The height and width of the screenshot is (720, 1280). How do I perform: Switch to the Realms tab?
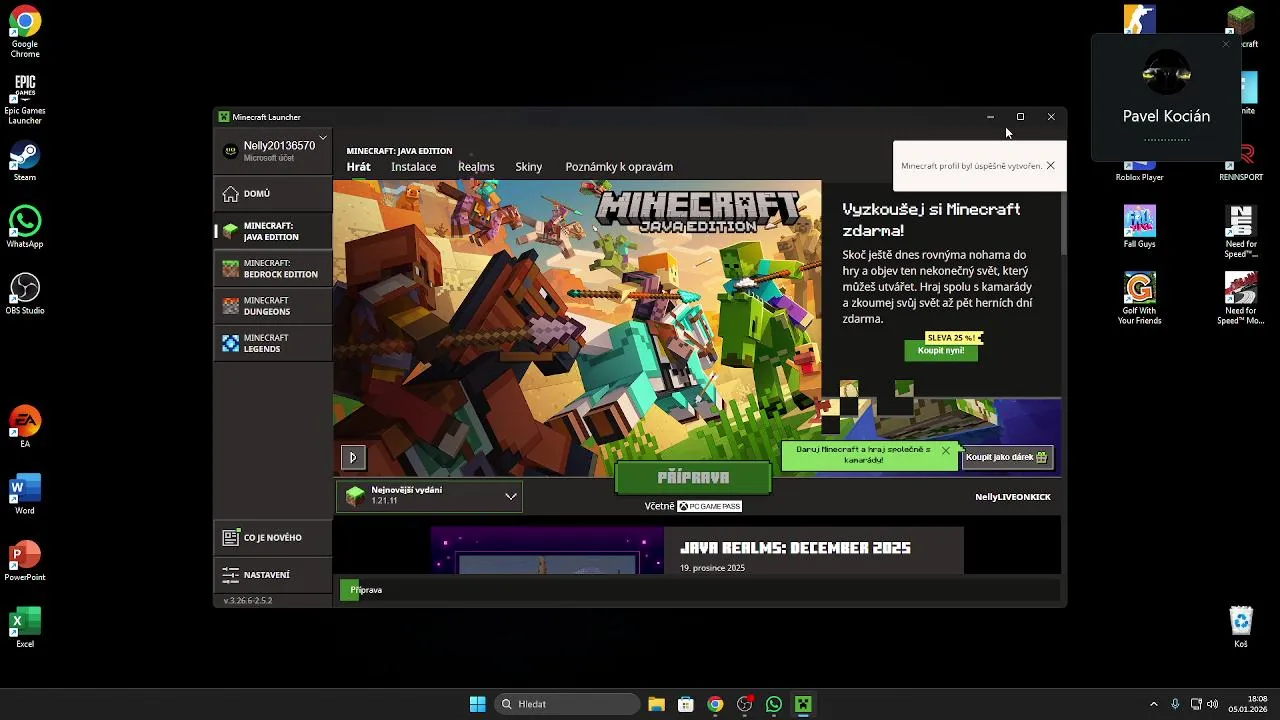click(476, 167)
